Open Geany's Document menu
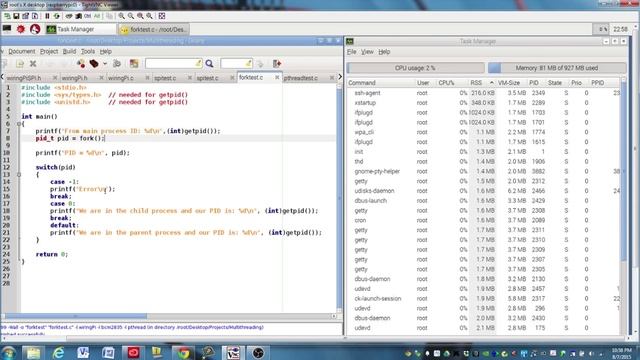The width and height of the screenshot is (640, 360). (x=22, y=51)
